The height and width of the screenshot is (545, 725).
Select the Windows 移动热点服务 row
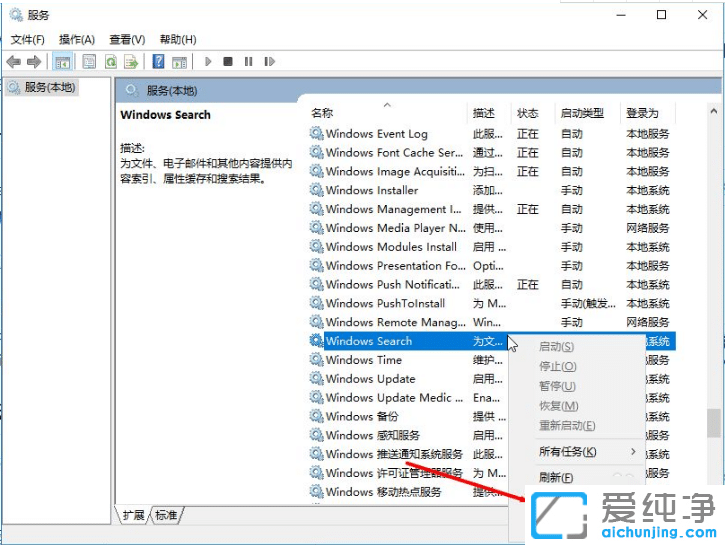[x=383, y=491]
